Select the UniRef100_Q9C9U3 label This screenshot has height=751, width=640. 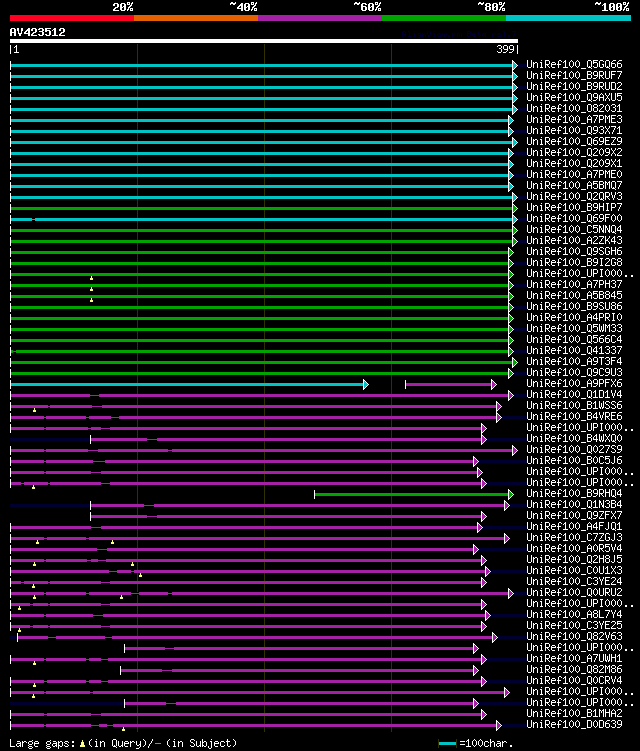[x=574, y=372]
